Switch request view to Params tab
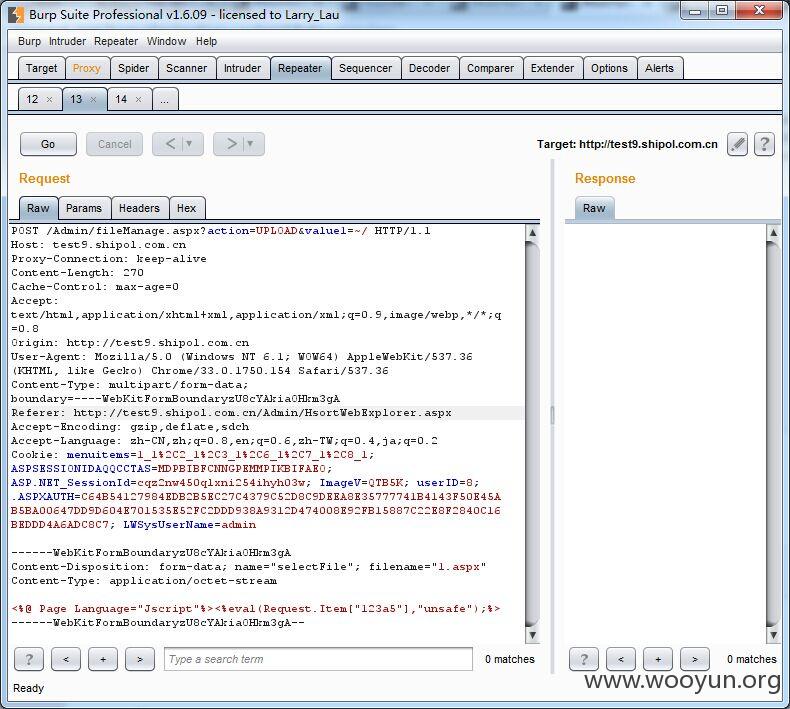Screen dimensions: 790x709 click(x=84, y=208)
